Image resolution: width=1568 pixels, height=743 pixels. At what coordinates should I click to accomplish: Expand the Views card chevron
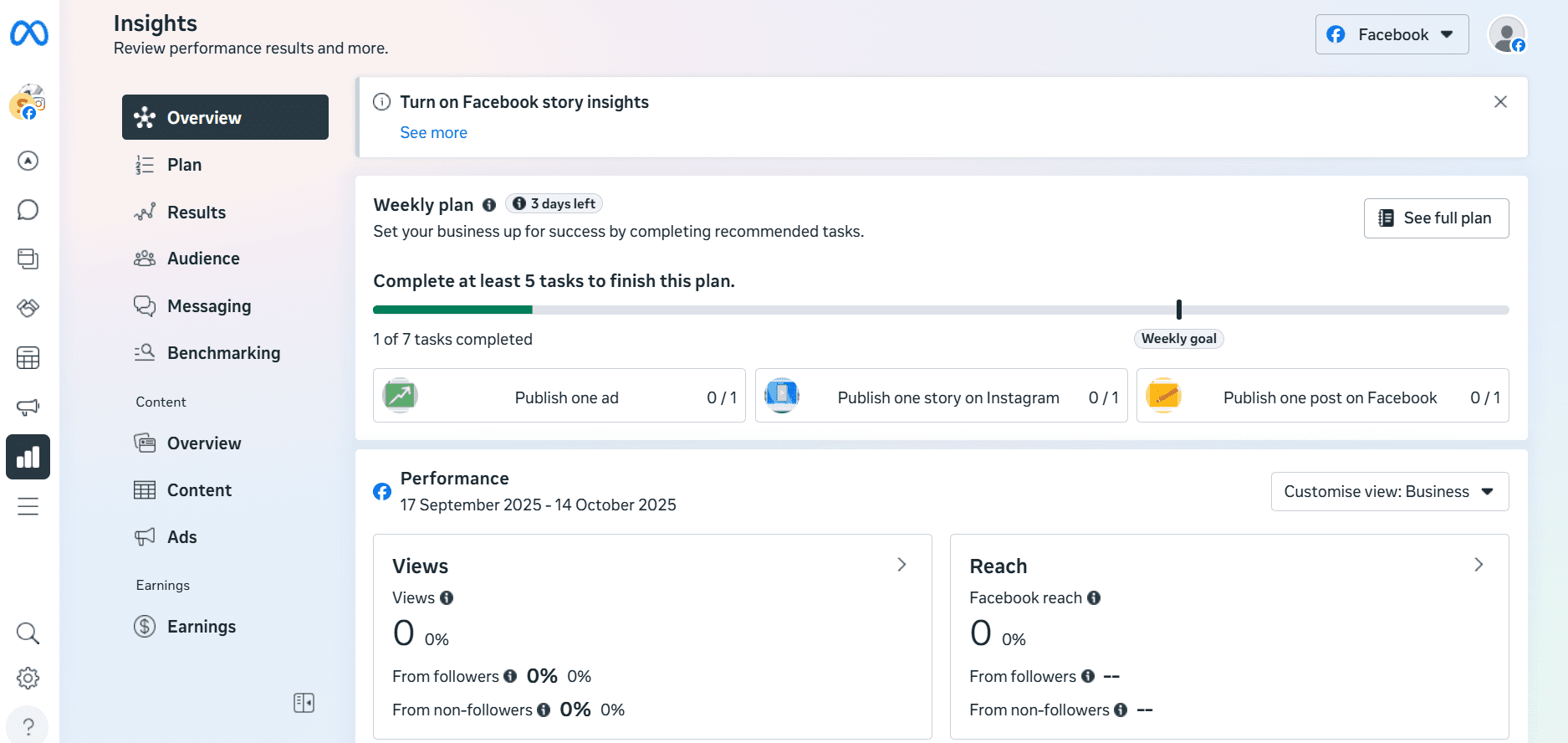point(901,565)
